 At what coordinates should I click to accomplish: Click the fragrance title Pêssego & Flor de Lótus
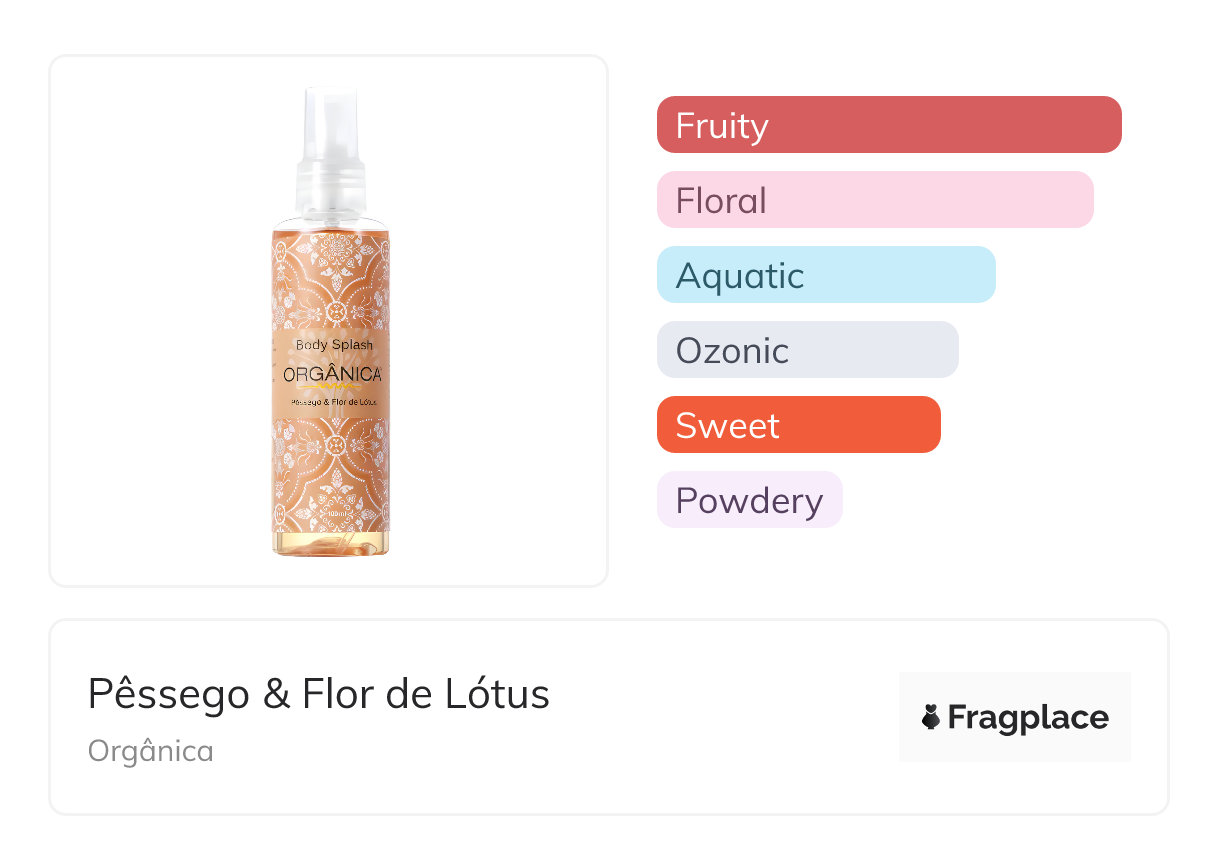click(x=319, y=694)
